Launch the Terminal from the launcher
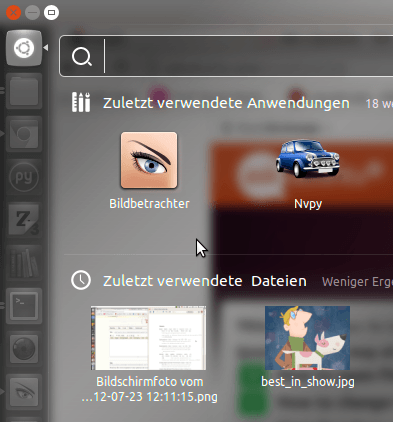The image size is (393, 422). 24,306
